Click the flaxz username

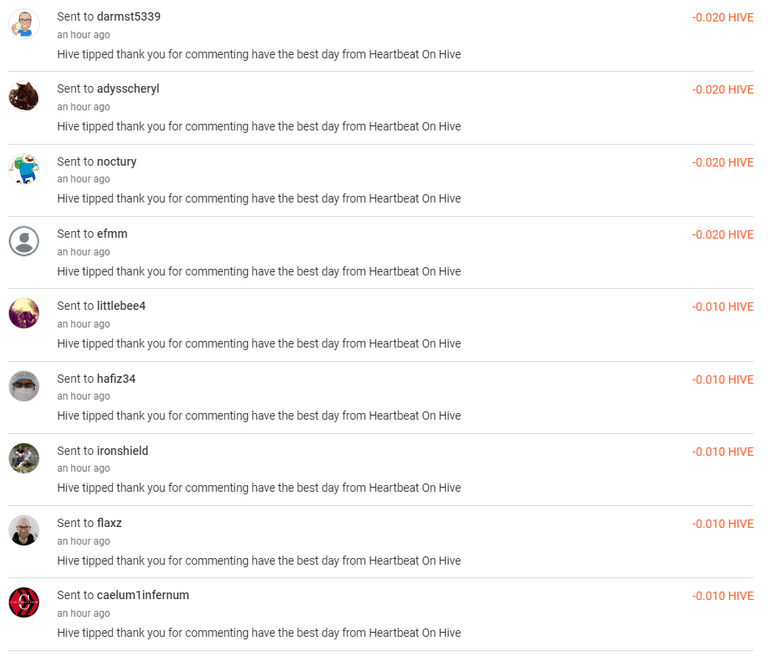point(109,523)
